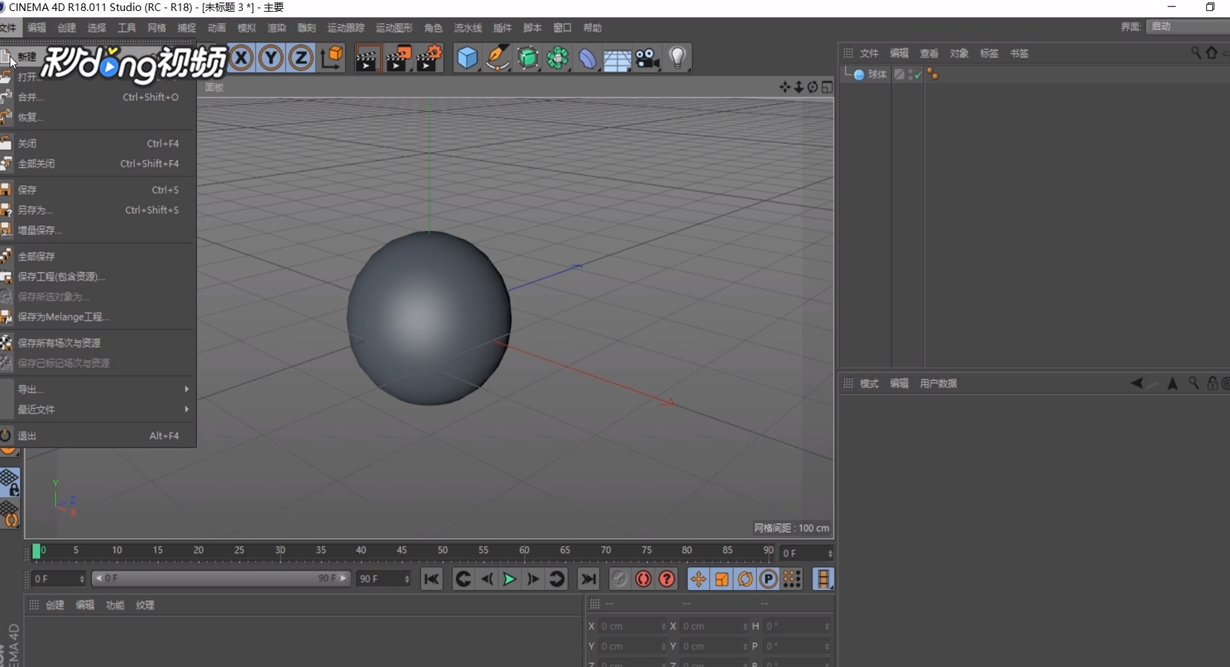This screenshot has width=1230, height=667.
Task: Click attribute manager back arrow
Action: pos(1137,383)
